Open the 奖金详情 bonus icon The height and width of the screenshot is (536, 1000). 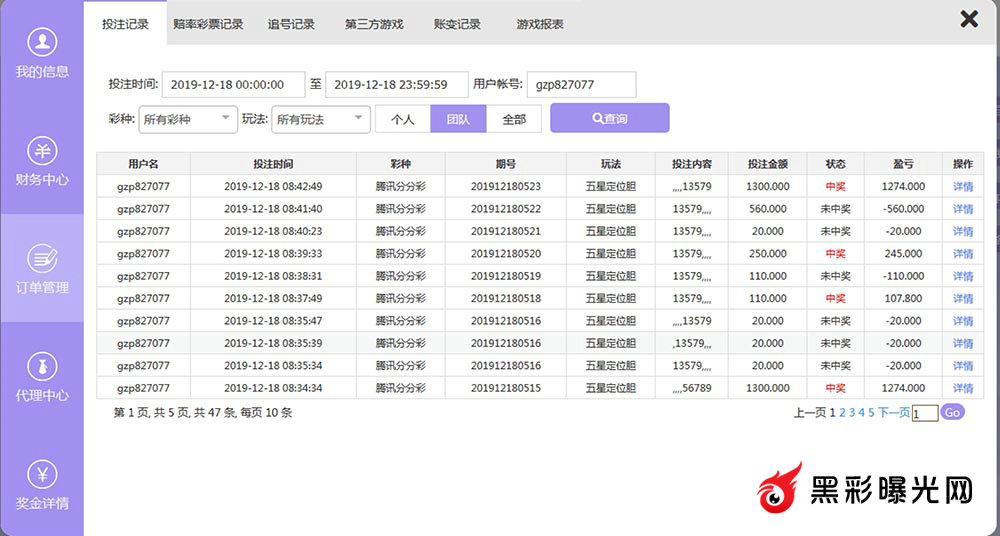pos(41,474)
